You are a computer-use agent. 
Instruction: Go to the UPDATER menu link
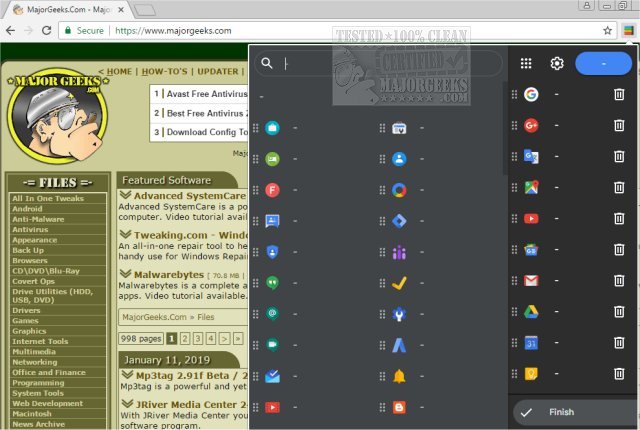(x=217, y=72)
